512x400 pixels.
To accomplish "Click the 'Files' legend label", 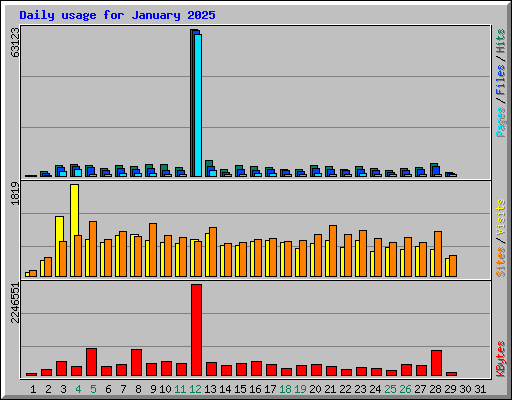I will (x=500, y=80).
